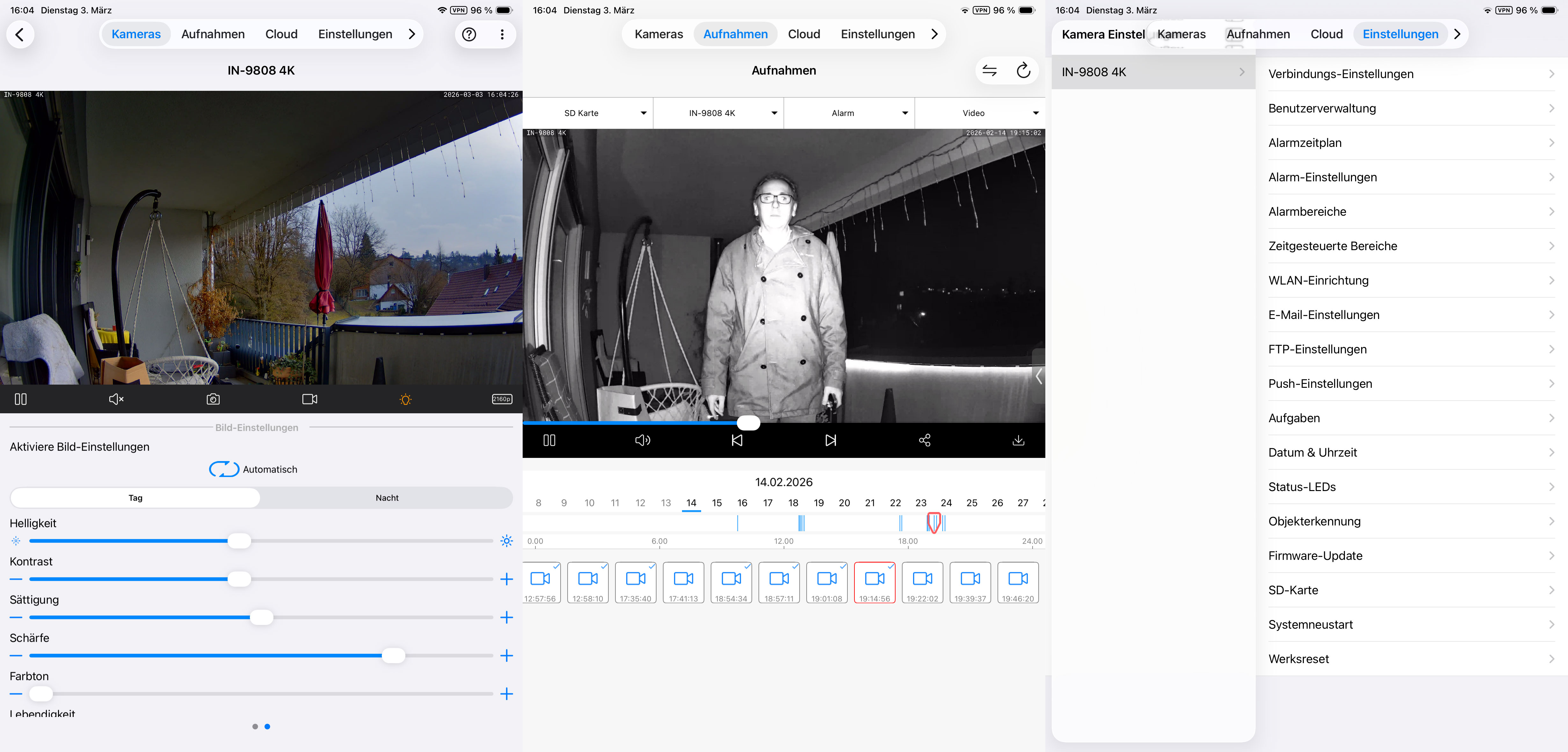Open help question mark icon
The image size is (1568, 752).
[x=469, y=34]
